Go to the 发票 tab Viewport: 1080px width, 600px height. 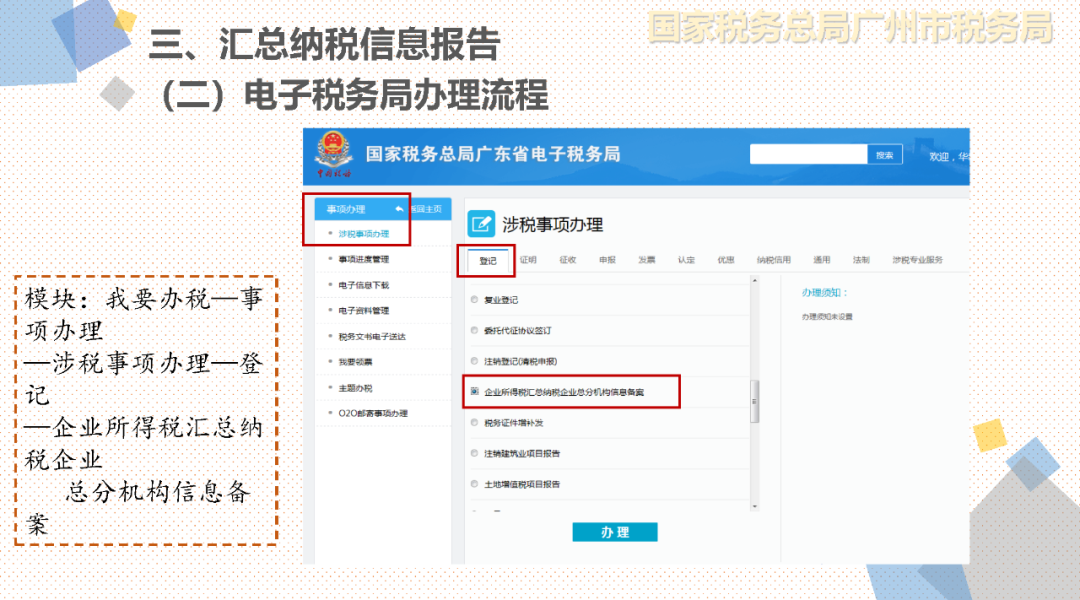[647, 260]
